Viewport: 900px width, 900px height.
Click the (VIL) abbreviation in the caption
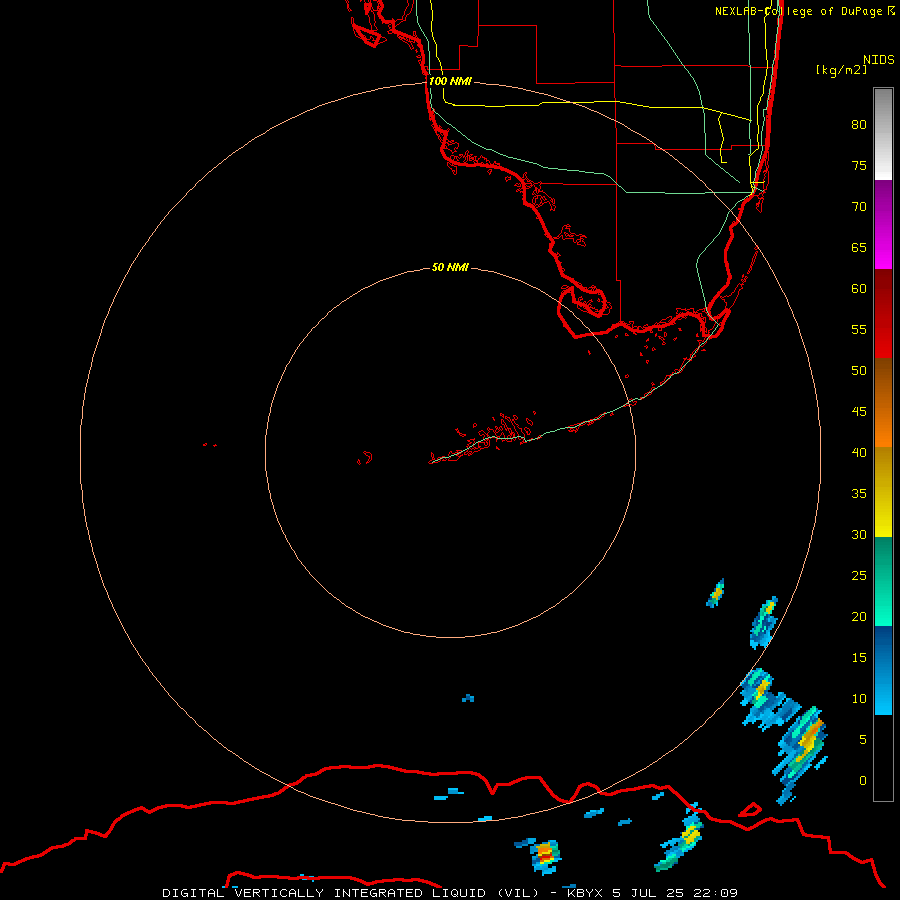[x=519, y=893]
